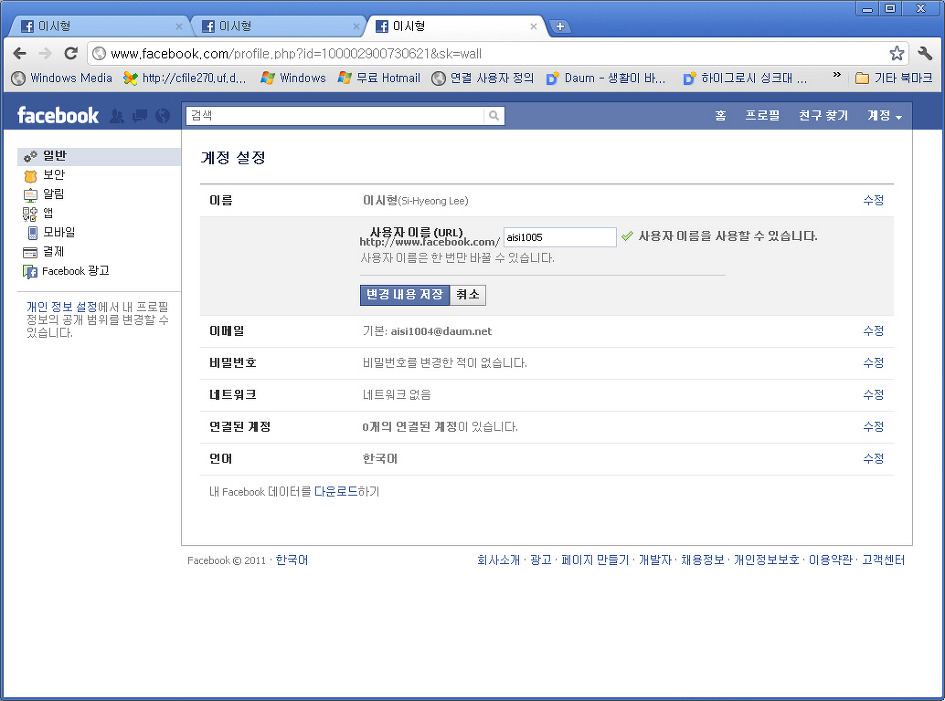This screenshot has height=701, width=945.
Task: Click 수정 for 네트워크 row
Action: click(x=874, y=395)
